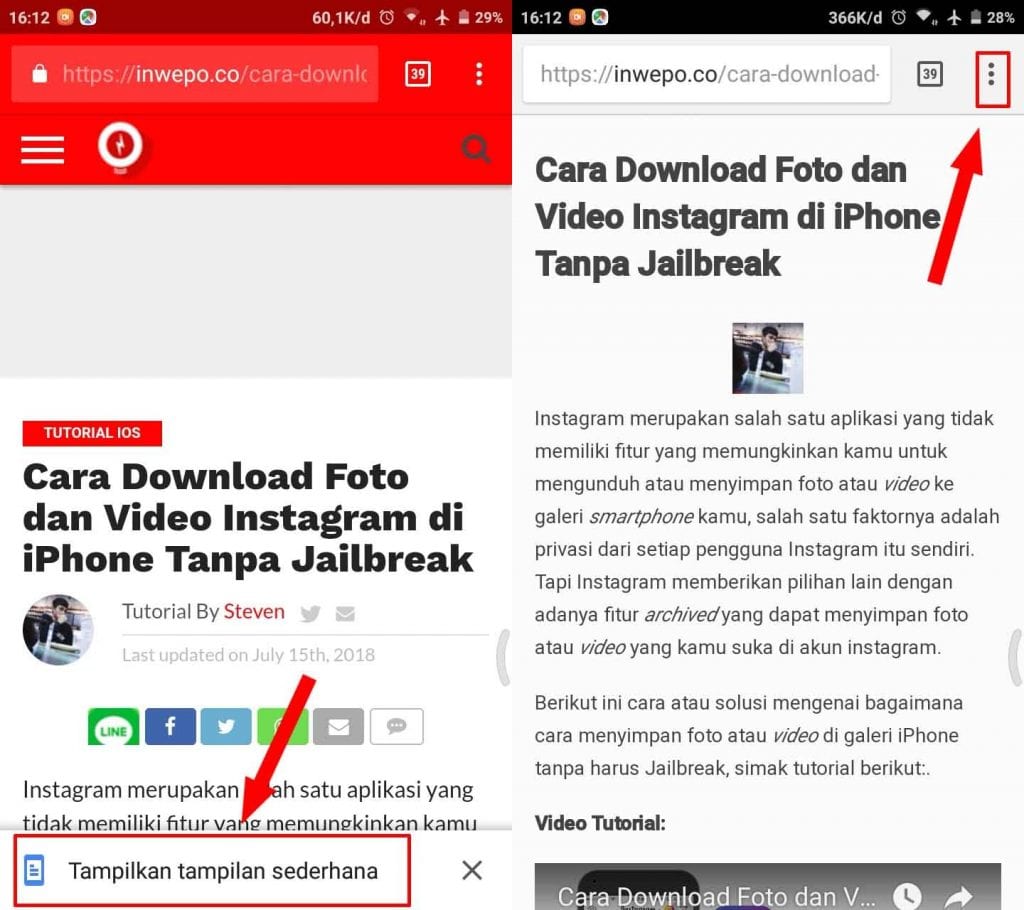1024x910 pixels.
Task: Tap the simplified view document icon
Action: pyautogui.click(x=34, y=870)
